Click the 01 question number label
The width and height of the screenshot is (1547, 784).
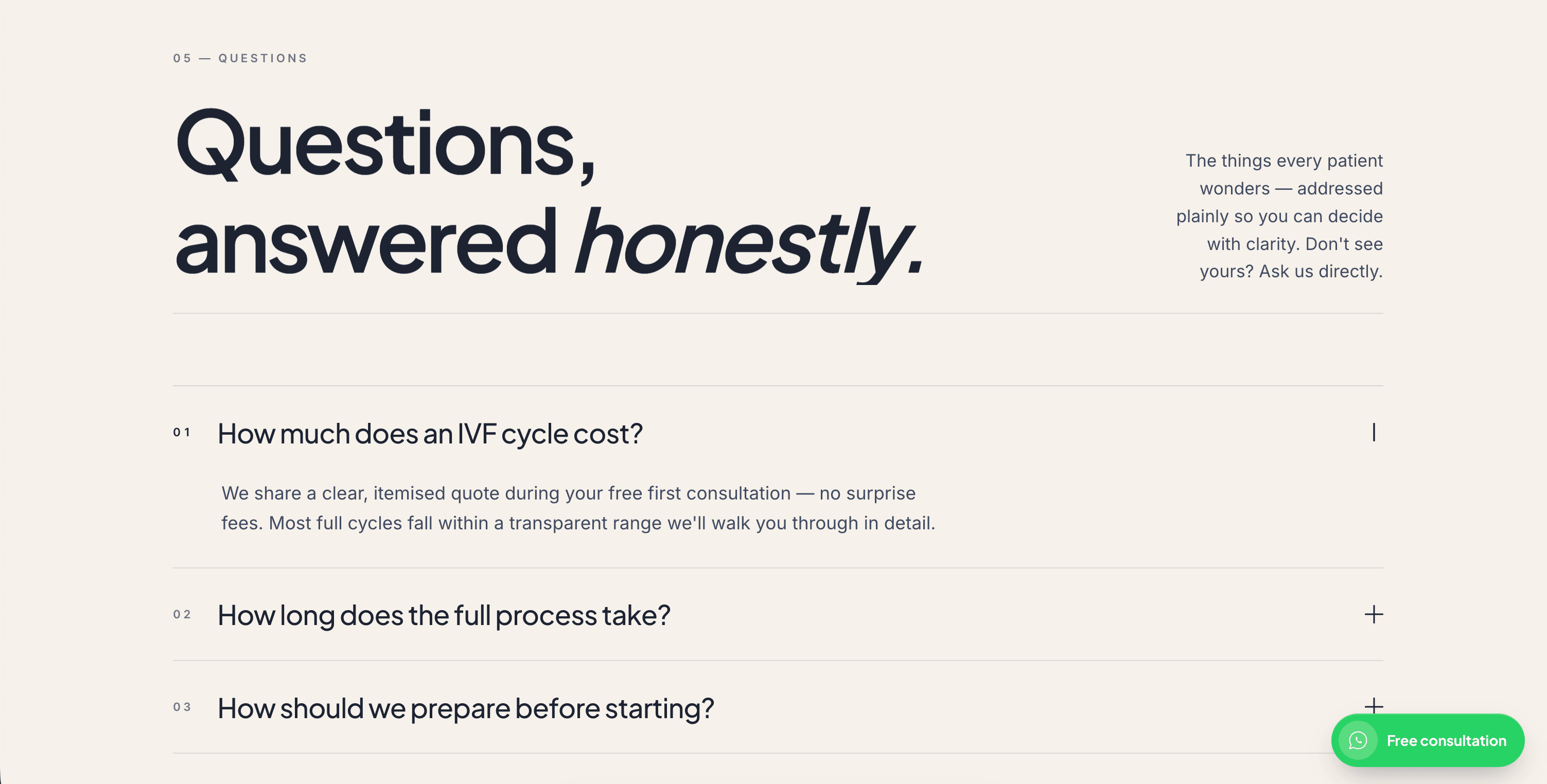tap(182, 432)
